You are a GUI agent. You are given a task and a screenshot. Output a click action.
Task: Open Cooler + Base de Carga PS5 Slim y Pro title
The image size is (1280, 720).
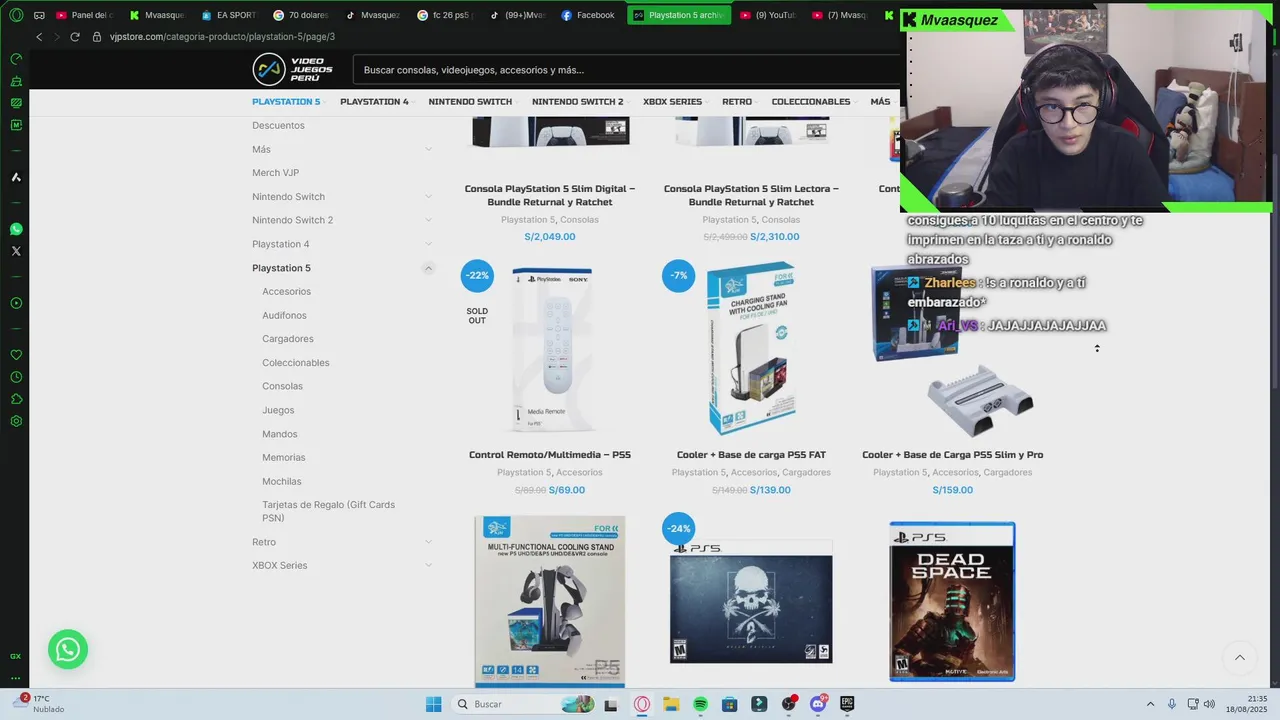click(x=953, y=455)
